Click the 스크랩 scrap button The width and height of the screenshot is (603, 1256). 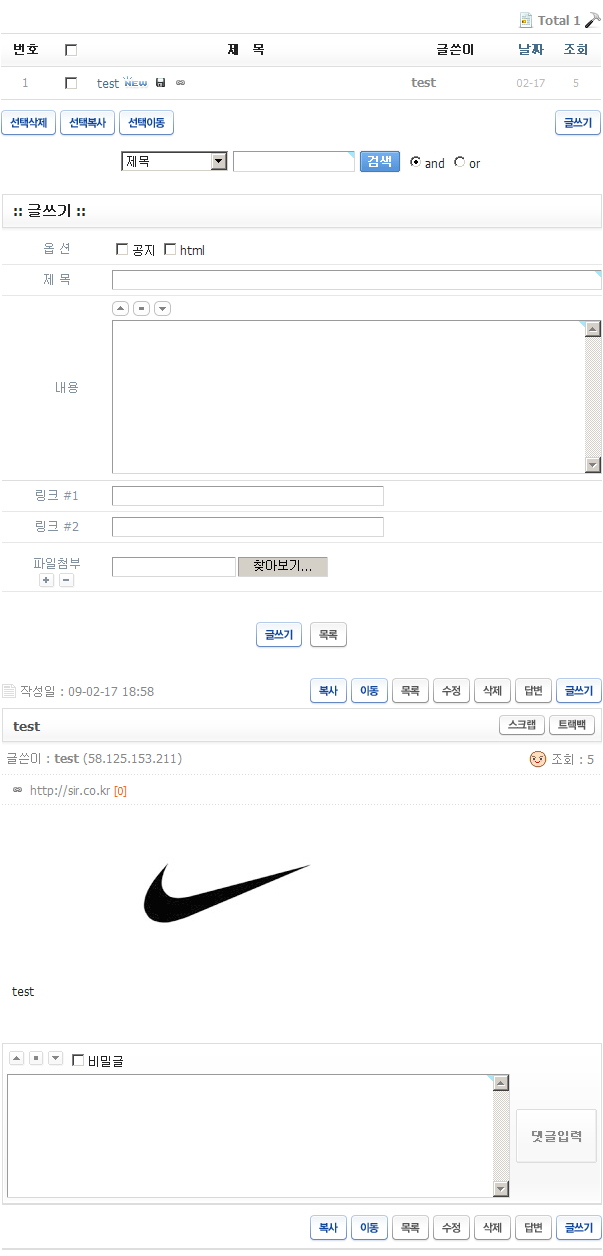522,725
